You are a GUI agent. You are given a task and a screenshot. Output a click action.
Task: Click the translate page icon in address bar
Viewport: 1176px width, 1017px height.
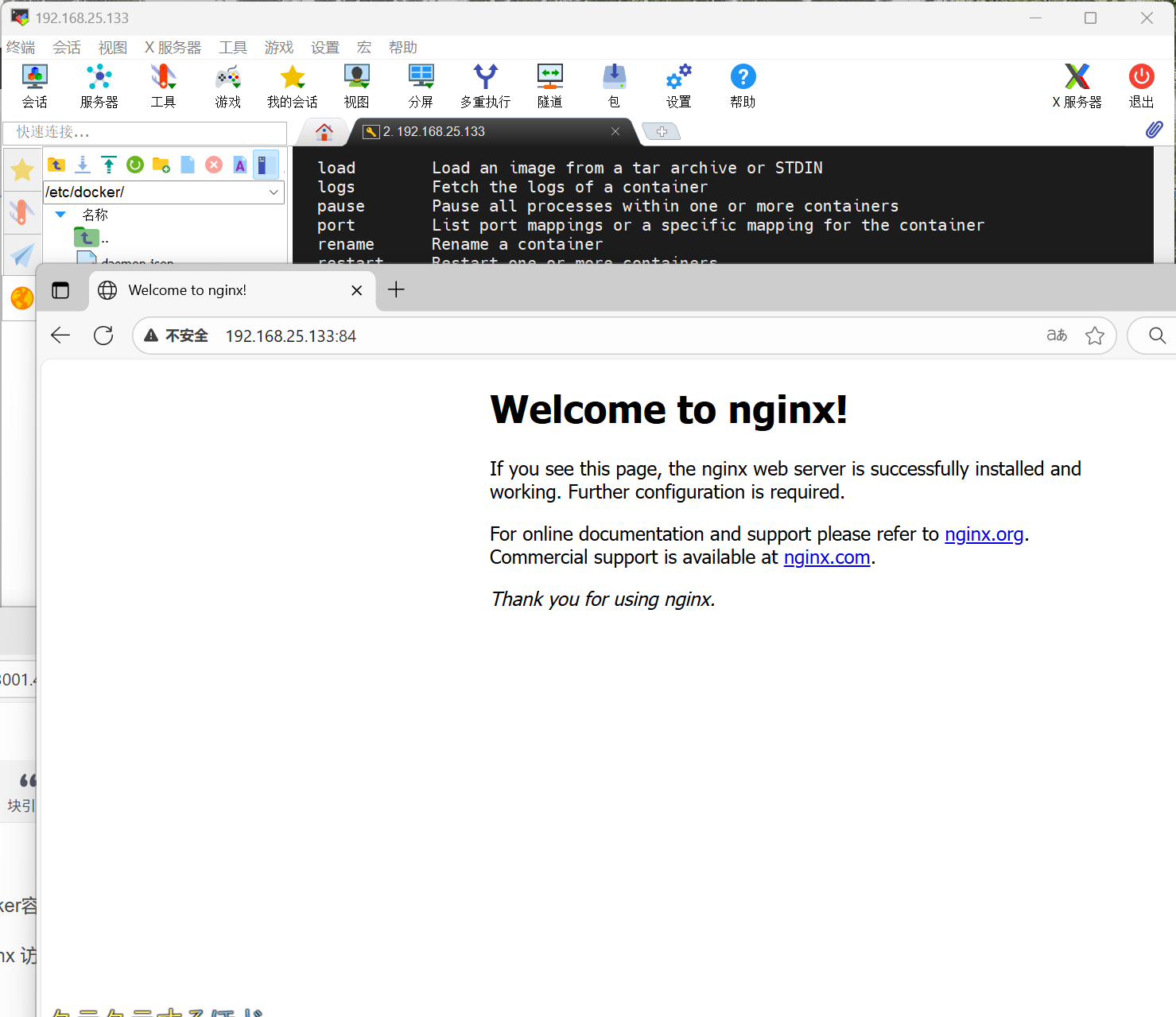(x=1057, y=336)
